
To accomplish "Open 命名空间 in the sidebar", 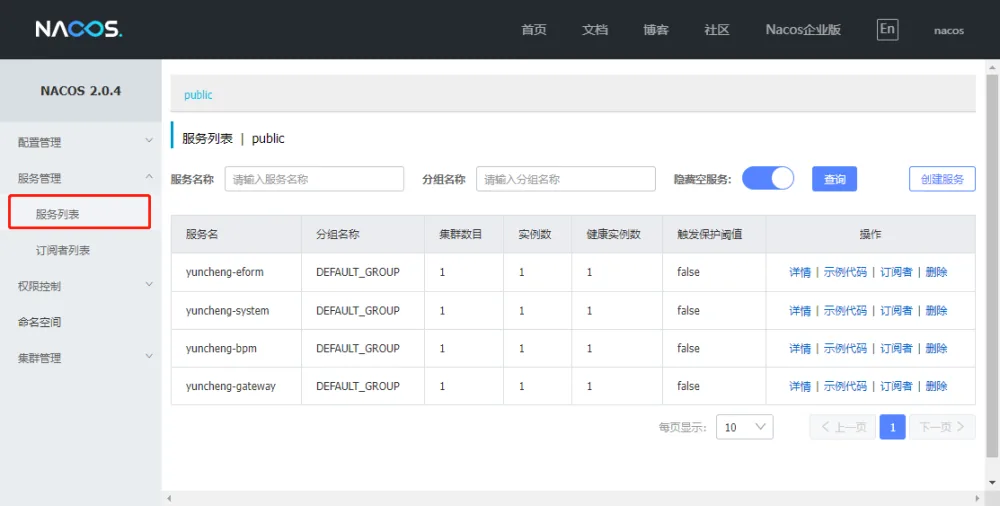I will [x=40, y=322].
